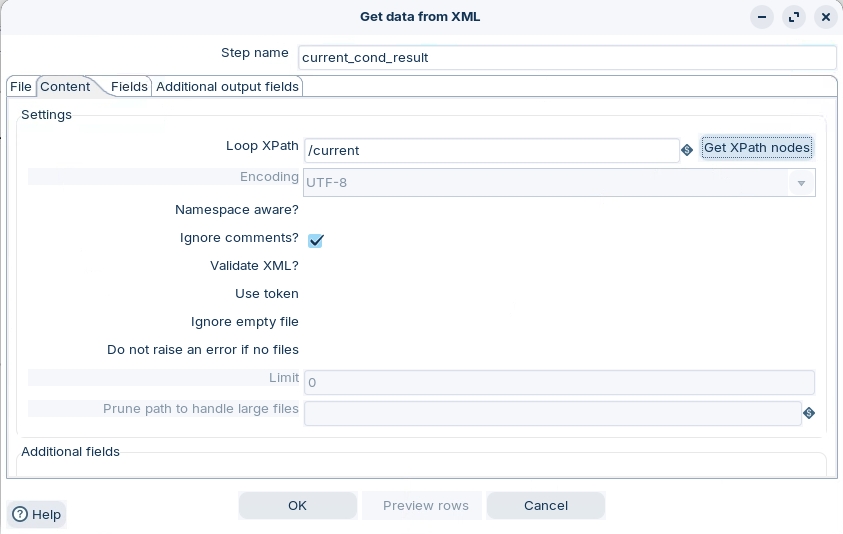The width and height of the screenshot is (843, 534).
Task: Cancel the XML step dialog
Action: [x=545, y=505]
